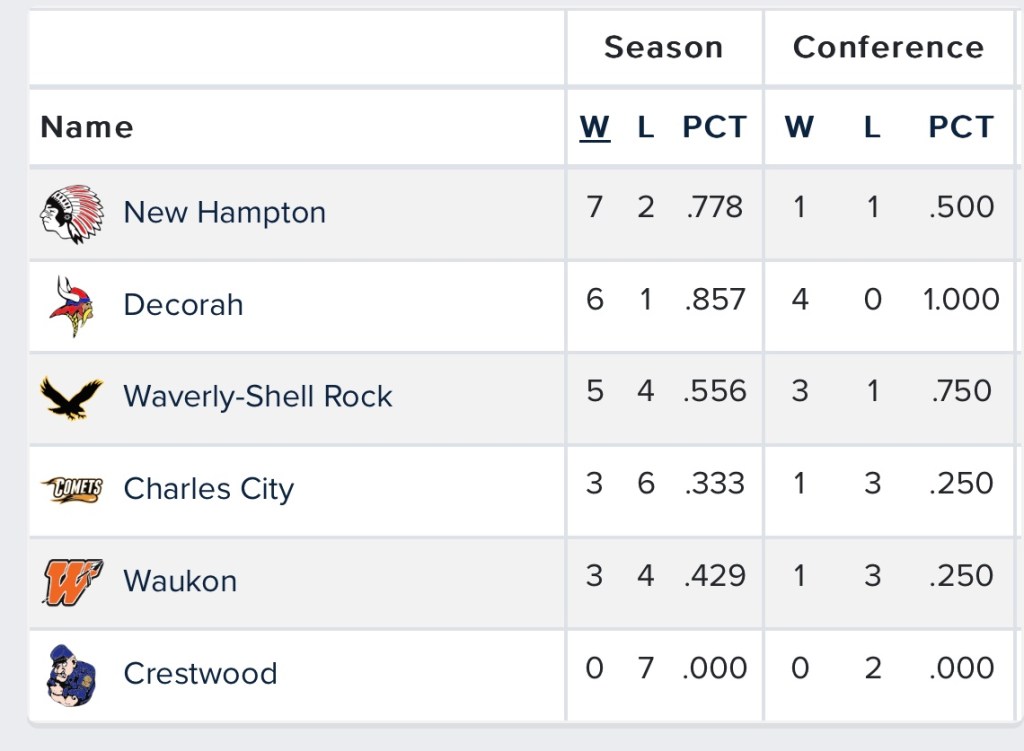Open the New Hampton team link
The width and height of the screenshot is (1024, 751).
click(224, 213)
